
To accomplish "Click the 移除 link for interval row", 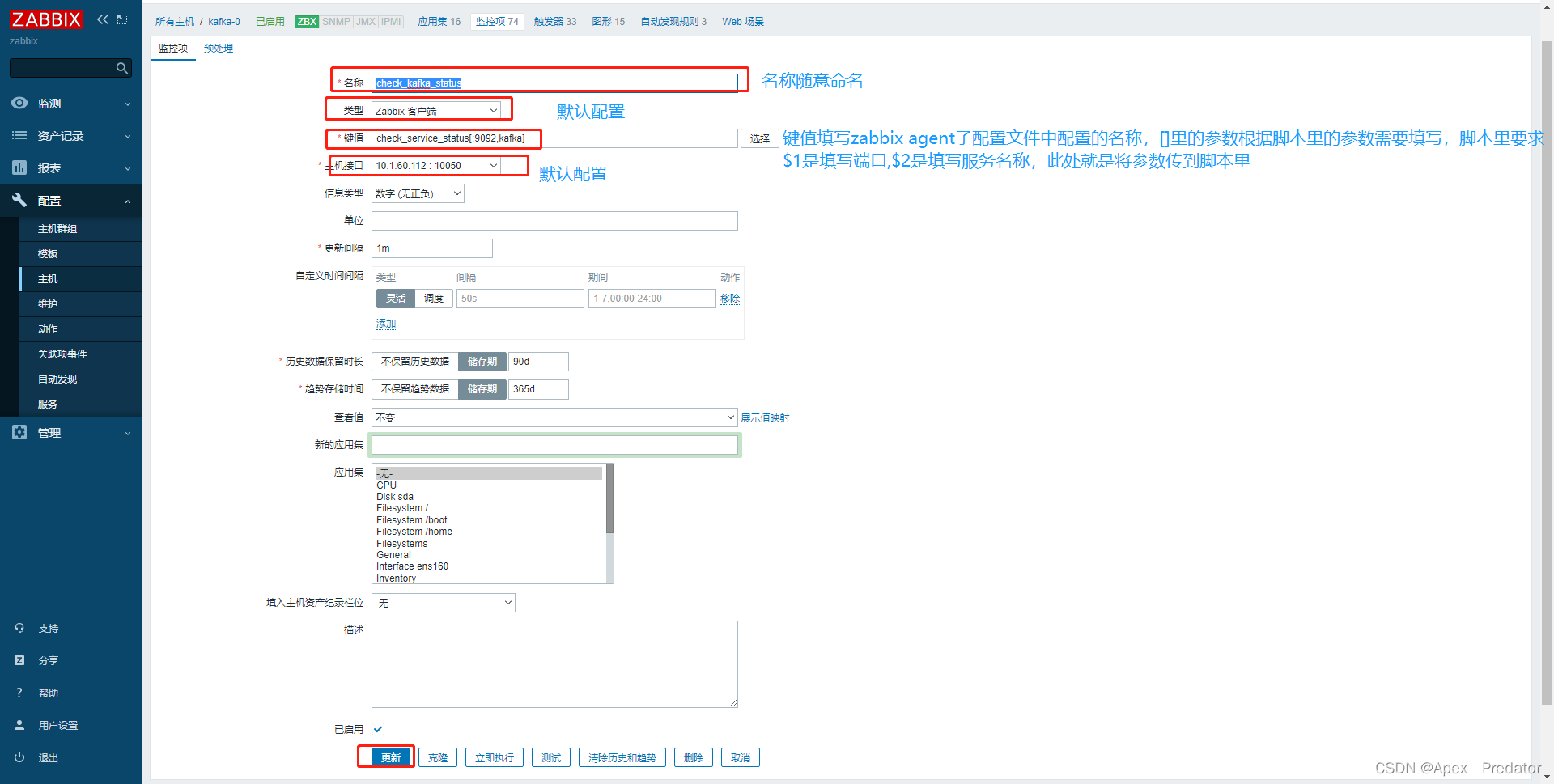I will [x=730, y=299].
